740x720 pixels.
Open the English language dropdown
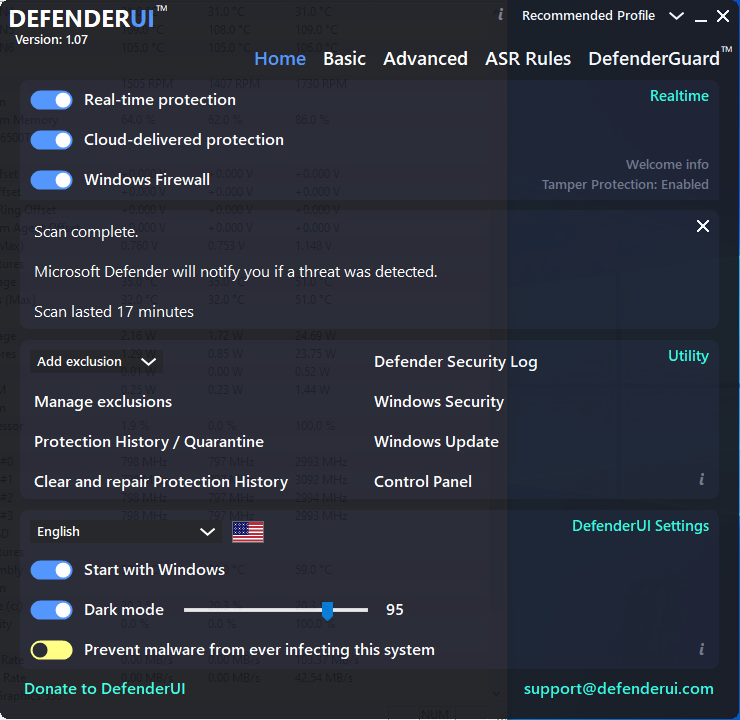click(126, 532)
